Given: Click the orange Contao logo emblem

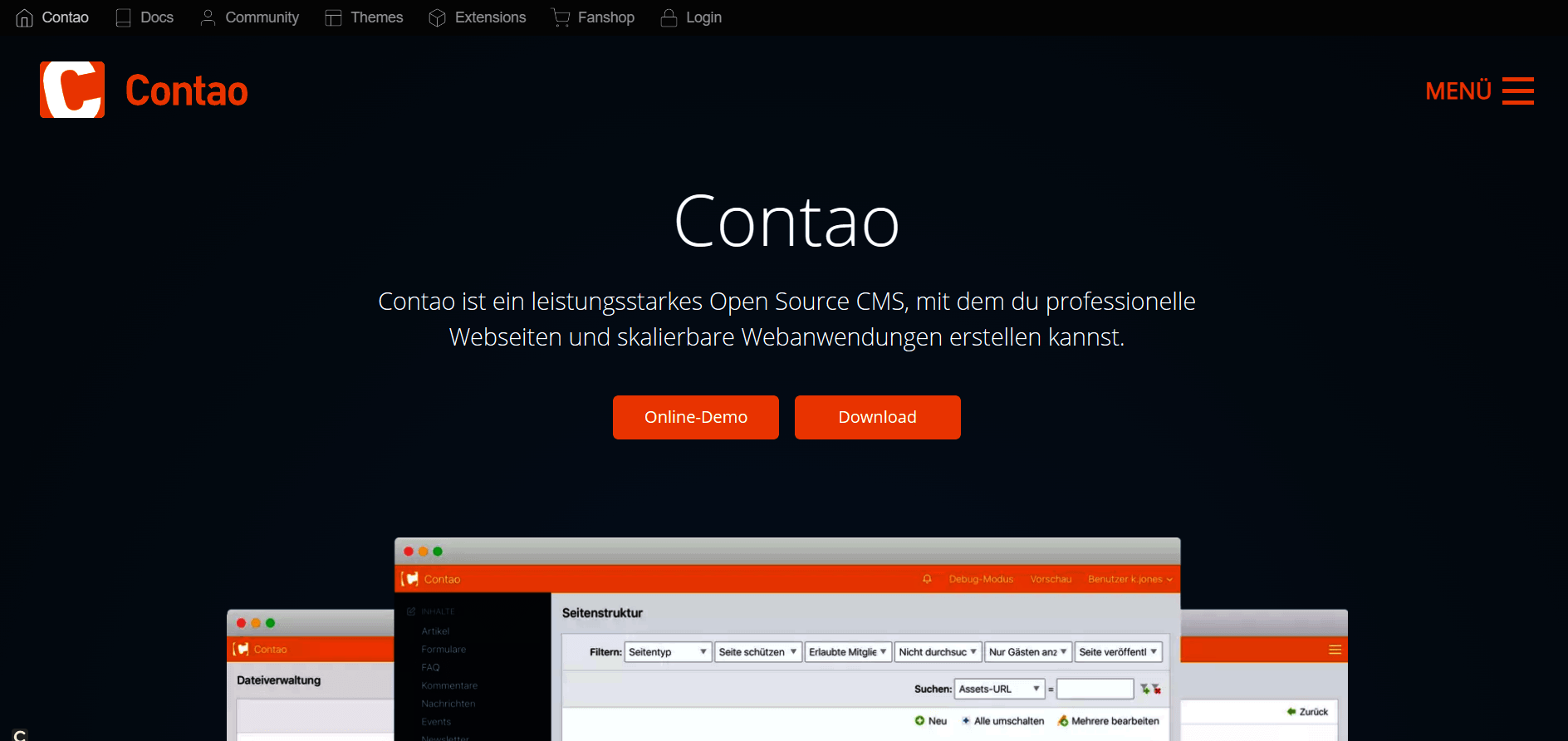Looking at the screenshot, I should pos(72,90).
